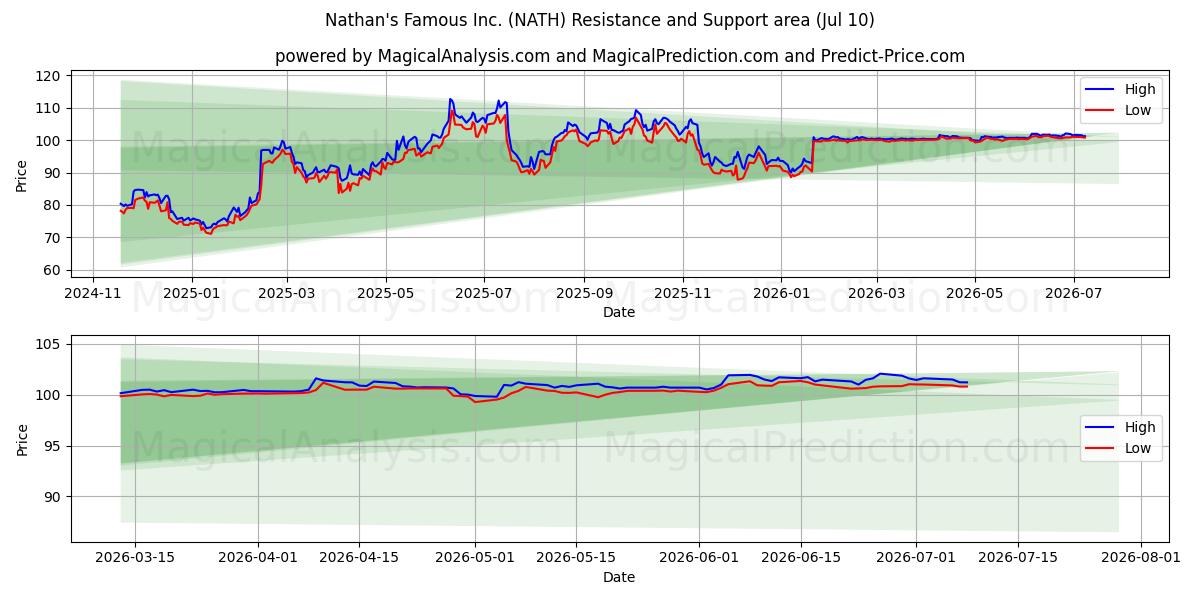Click the 2026-05-15 date tick label
The height and width of the screenshot is (600, 1200).
pyautogui.click(x=576, y=559)
